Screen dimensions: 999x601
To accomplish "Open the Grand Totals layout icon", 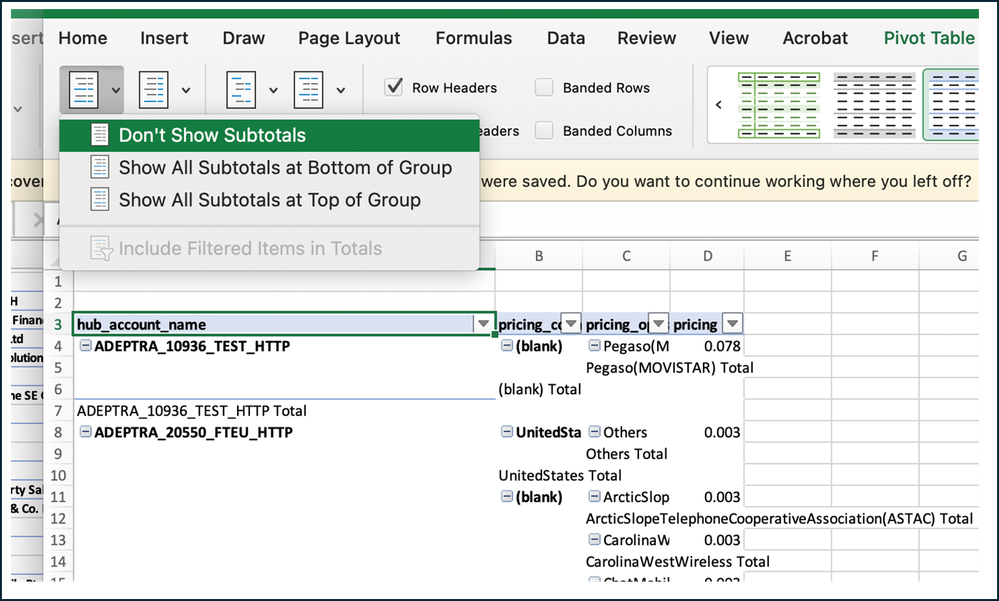I will pyautogui.click(x=154, y=90).
